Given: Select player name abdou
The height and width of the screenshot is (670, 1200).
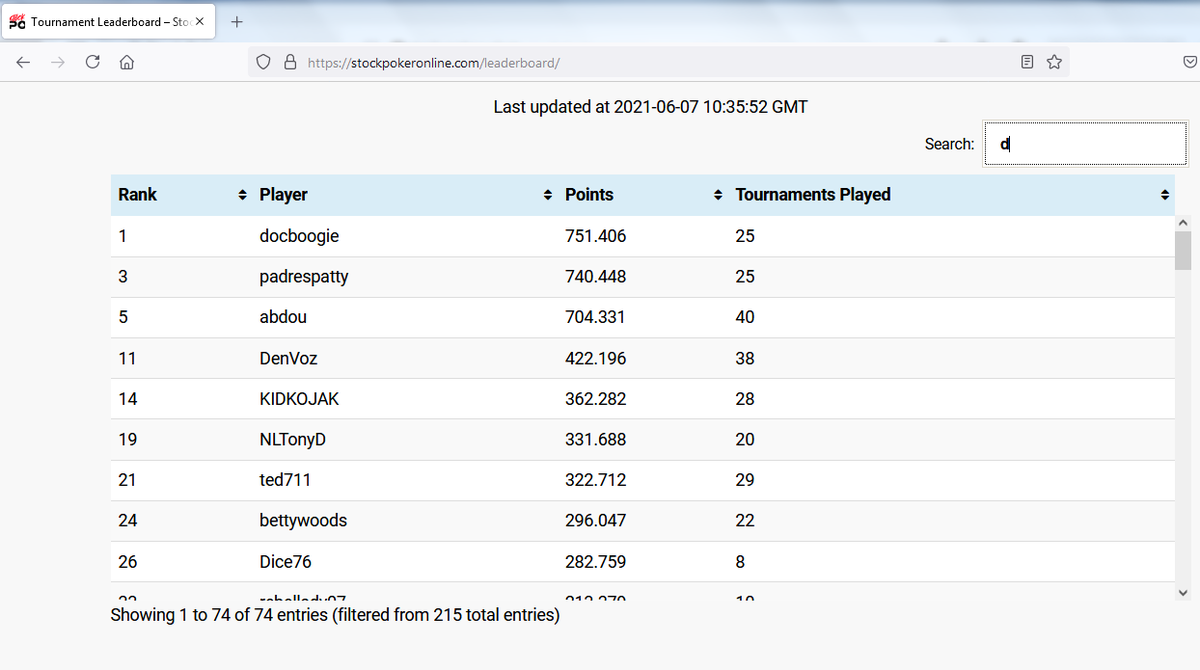Looking at the screenshot, I should 283,317.
